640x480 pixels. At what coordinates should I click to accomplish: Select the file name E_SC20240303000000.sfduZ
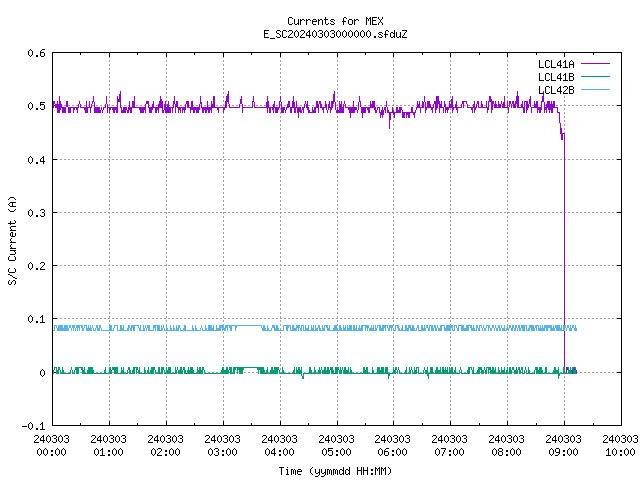point(335,34)
